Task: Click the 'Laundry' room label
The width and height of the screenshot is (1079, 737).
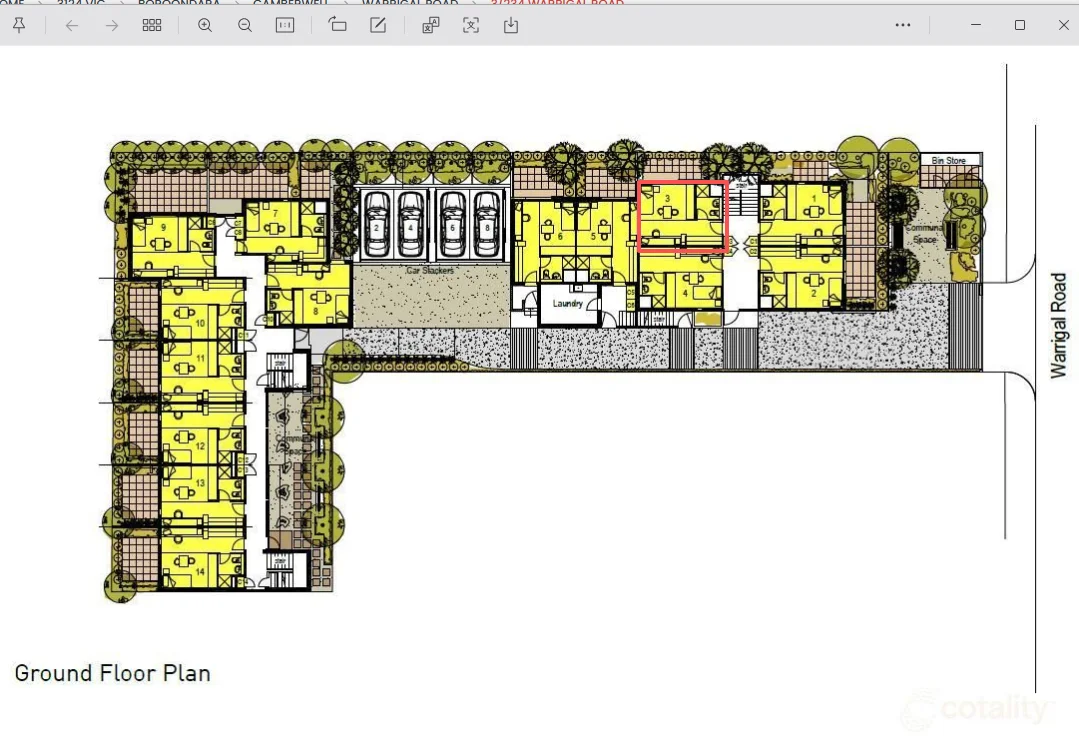Action: 568,303
